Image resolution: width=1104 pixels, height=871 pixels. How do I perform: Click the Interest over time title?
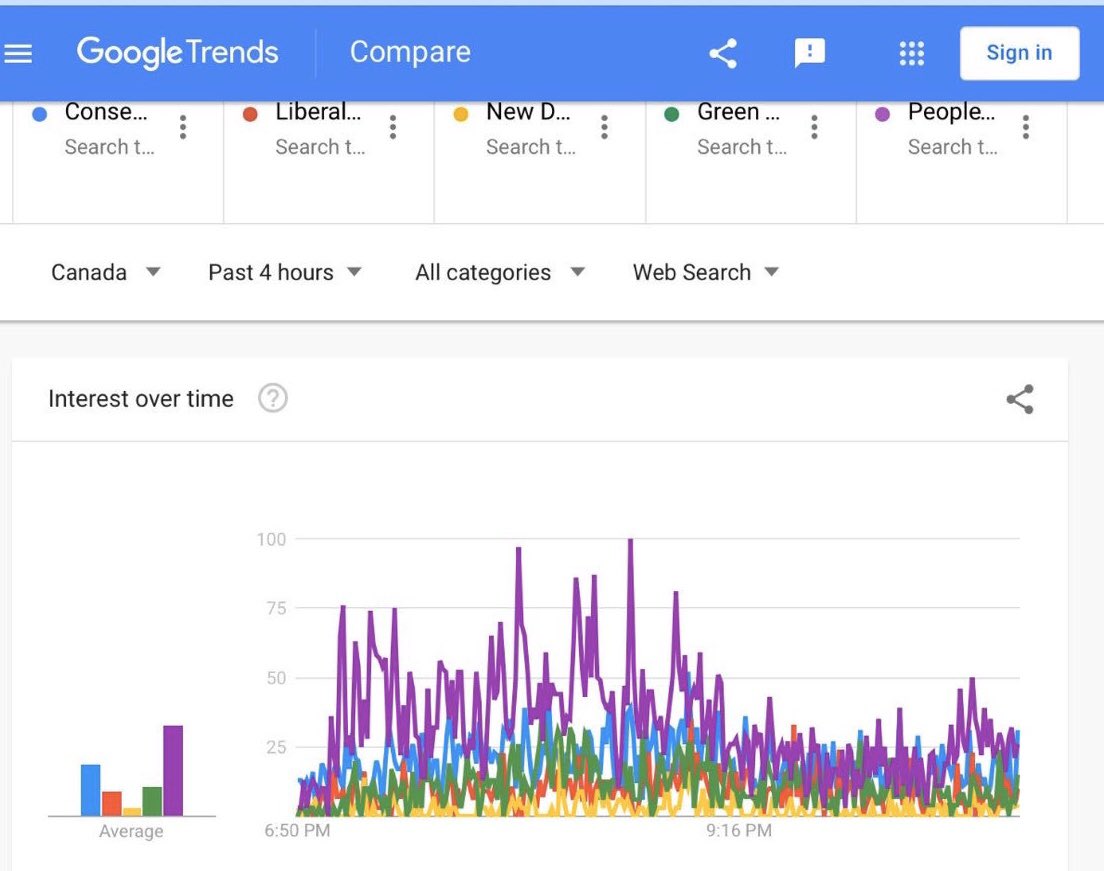pos(141,399)
